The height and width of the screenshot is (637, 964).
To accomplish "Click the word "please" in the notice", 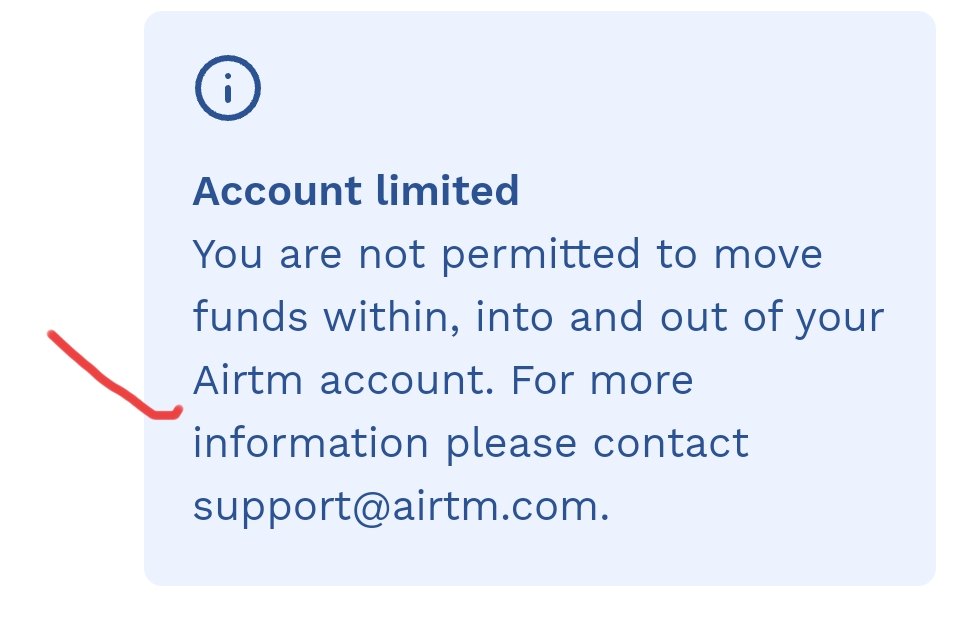I will click(511, 443).
